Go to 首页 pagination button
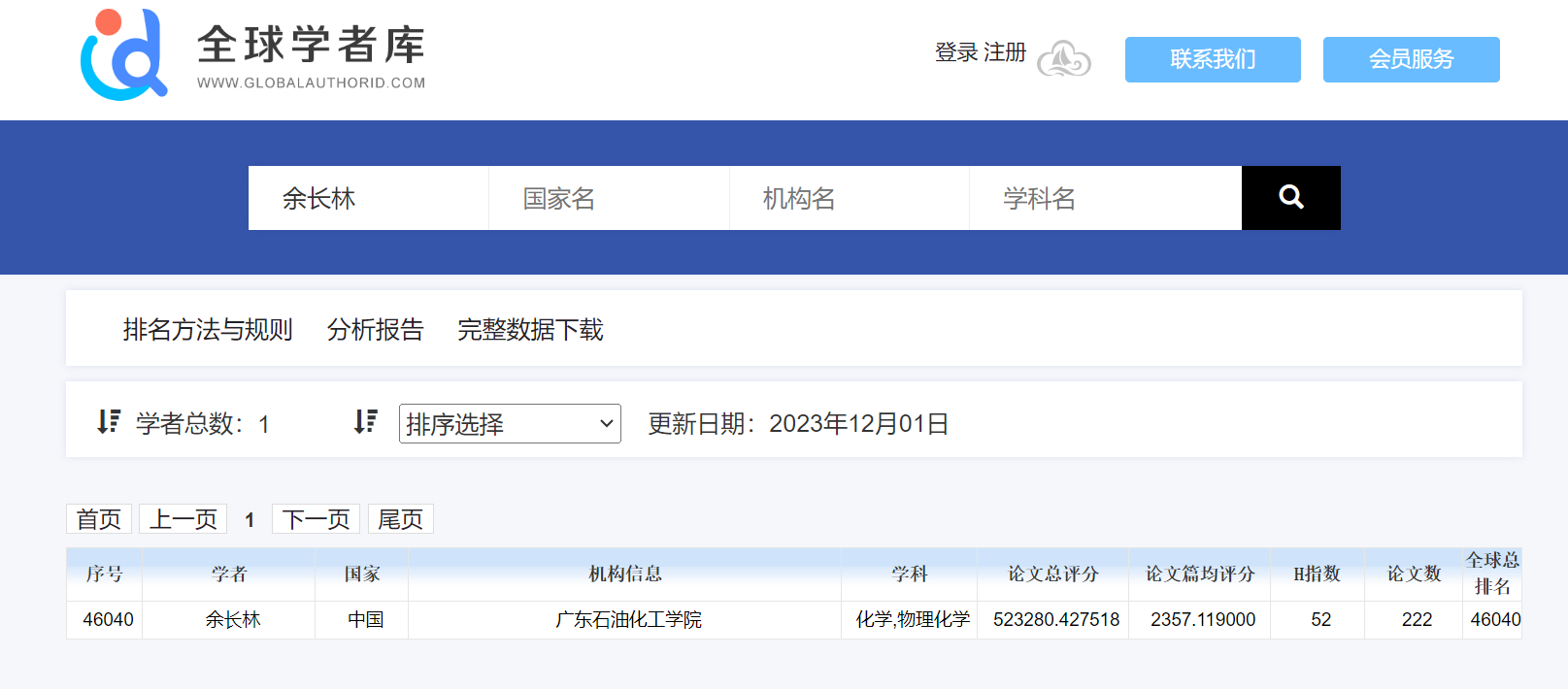This screenshot has width=1568, height=689. coord(99,519)
